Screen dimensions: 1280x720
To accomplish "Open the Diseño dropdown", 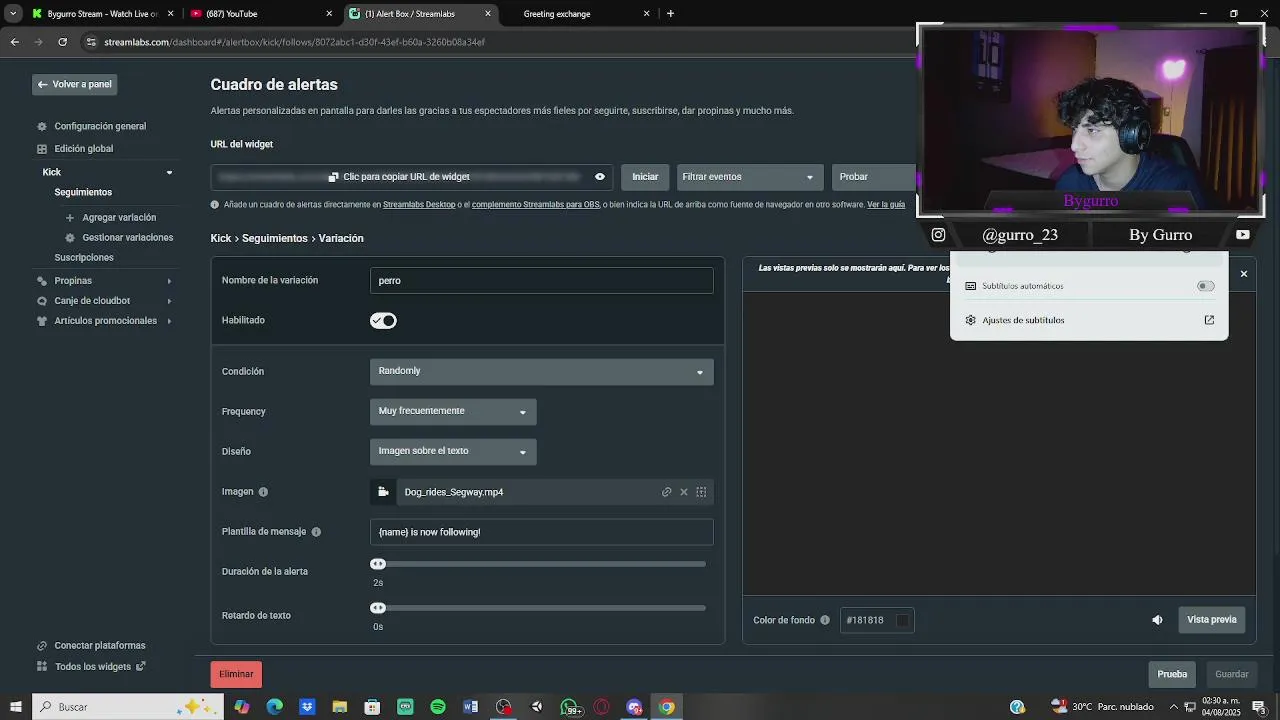I will [453, 452].
